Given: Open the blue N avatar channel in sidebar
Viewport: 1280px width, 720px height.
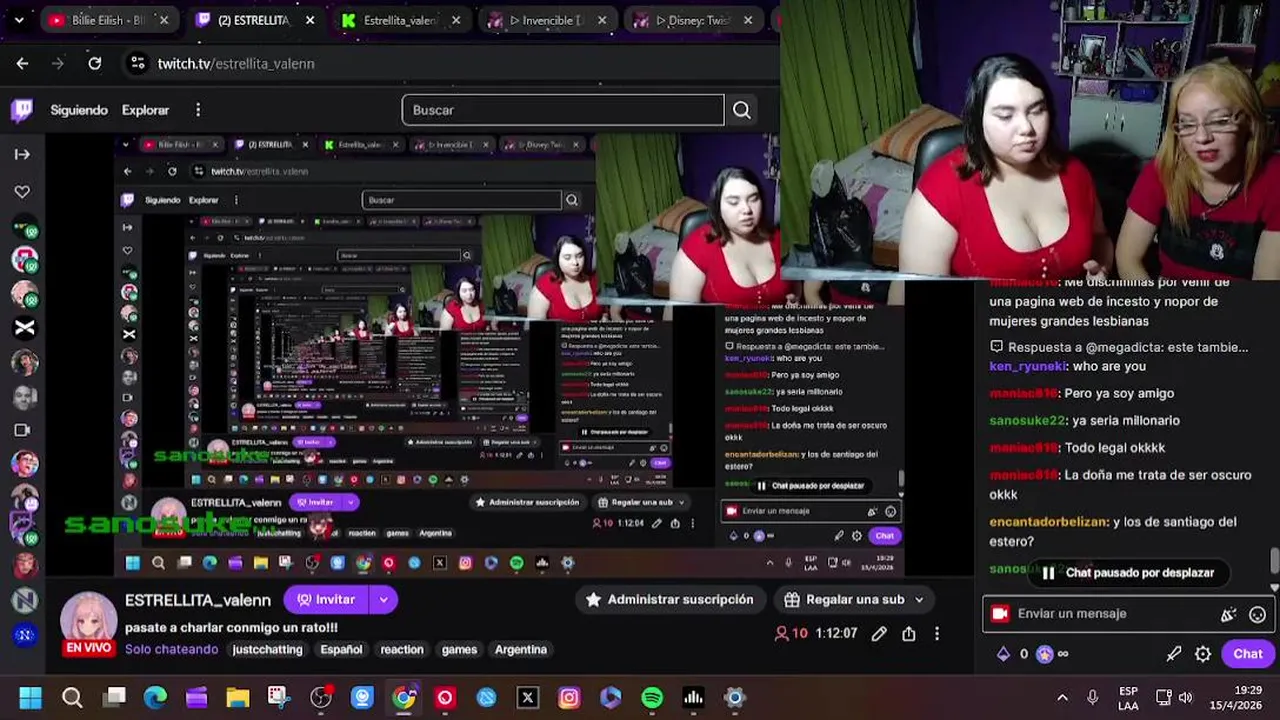Looking at the screenshot, I should pos(25,634).
